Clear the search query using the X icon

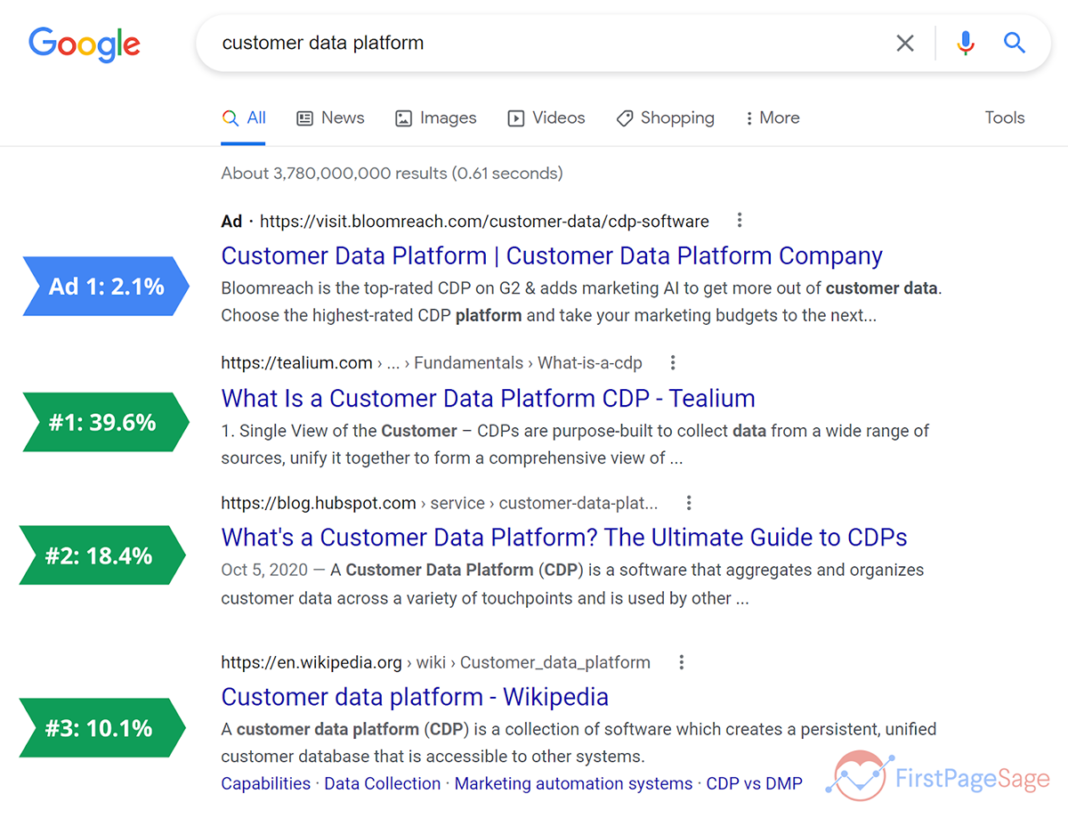tap(905, 43)
